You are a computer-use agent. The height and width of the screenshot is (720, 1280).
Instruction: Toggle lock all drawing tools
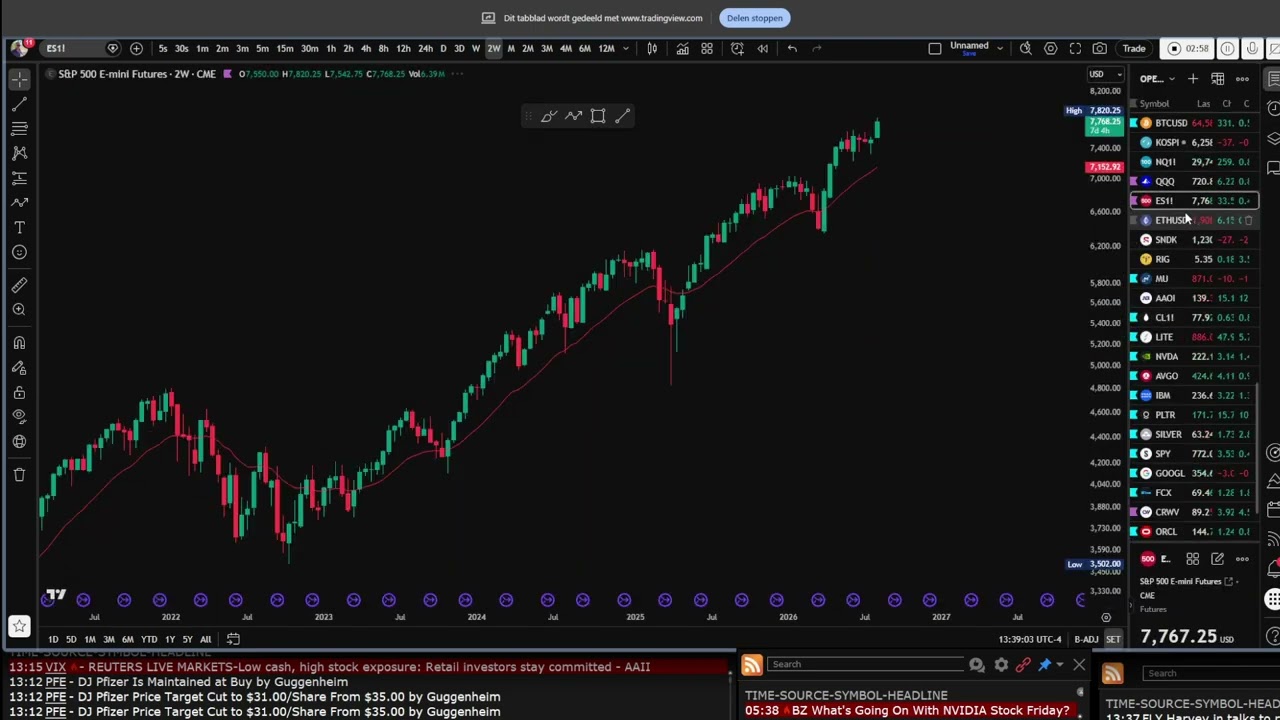coord(19,392)
